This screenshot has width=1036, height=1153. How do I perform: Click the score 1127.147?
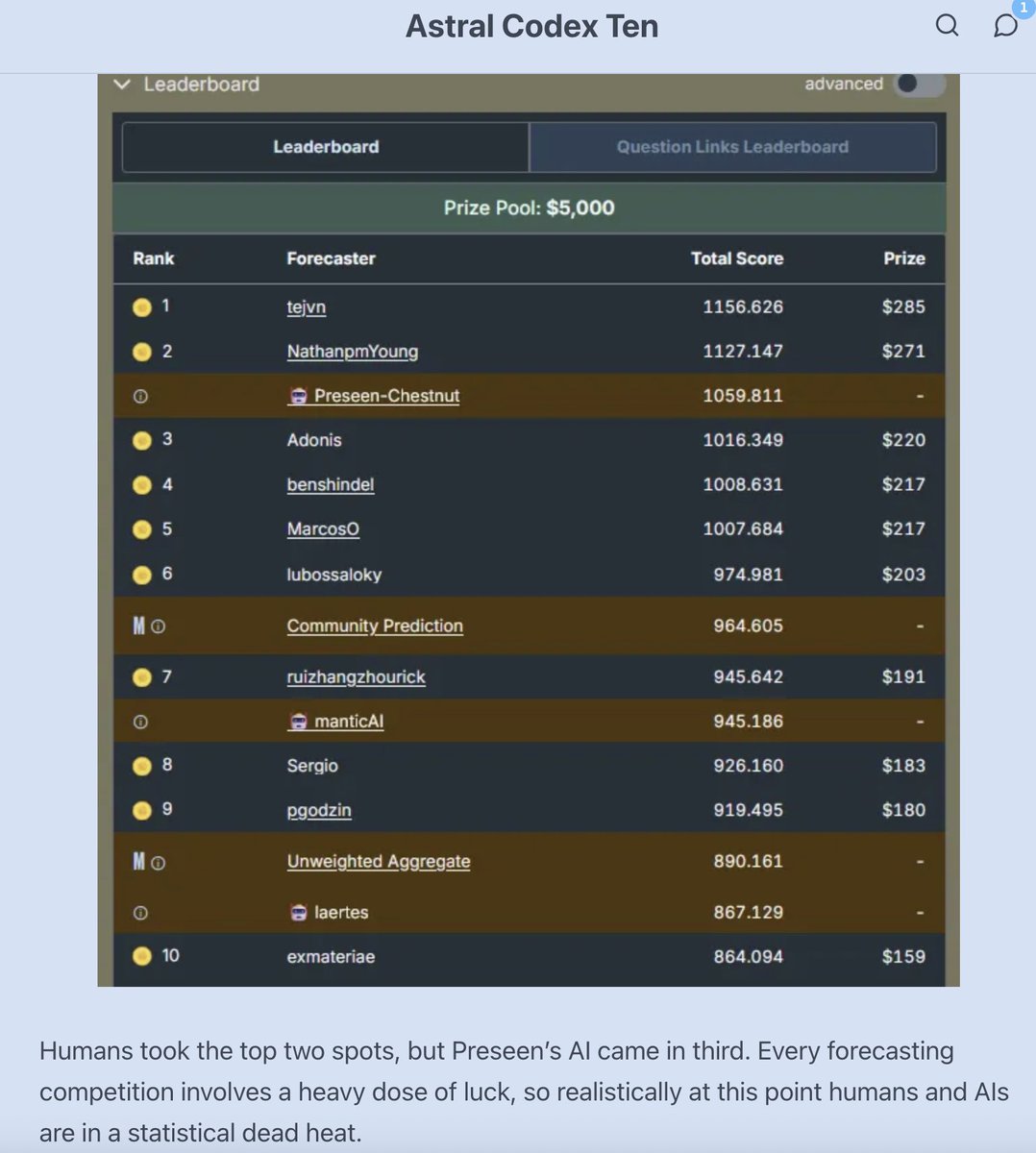pyautogui.click(x=743, y=352)
